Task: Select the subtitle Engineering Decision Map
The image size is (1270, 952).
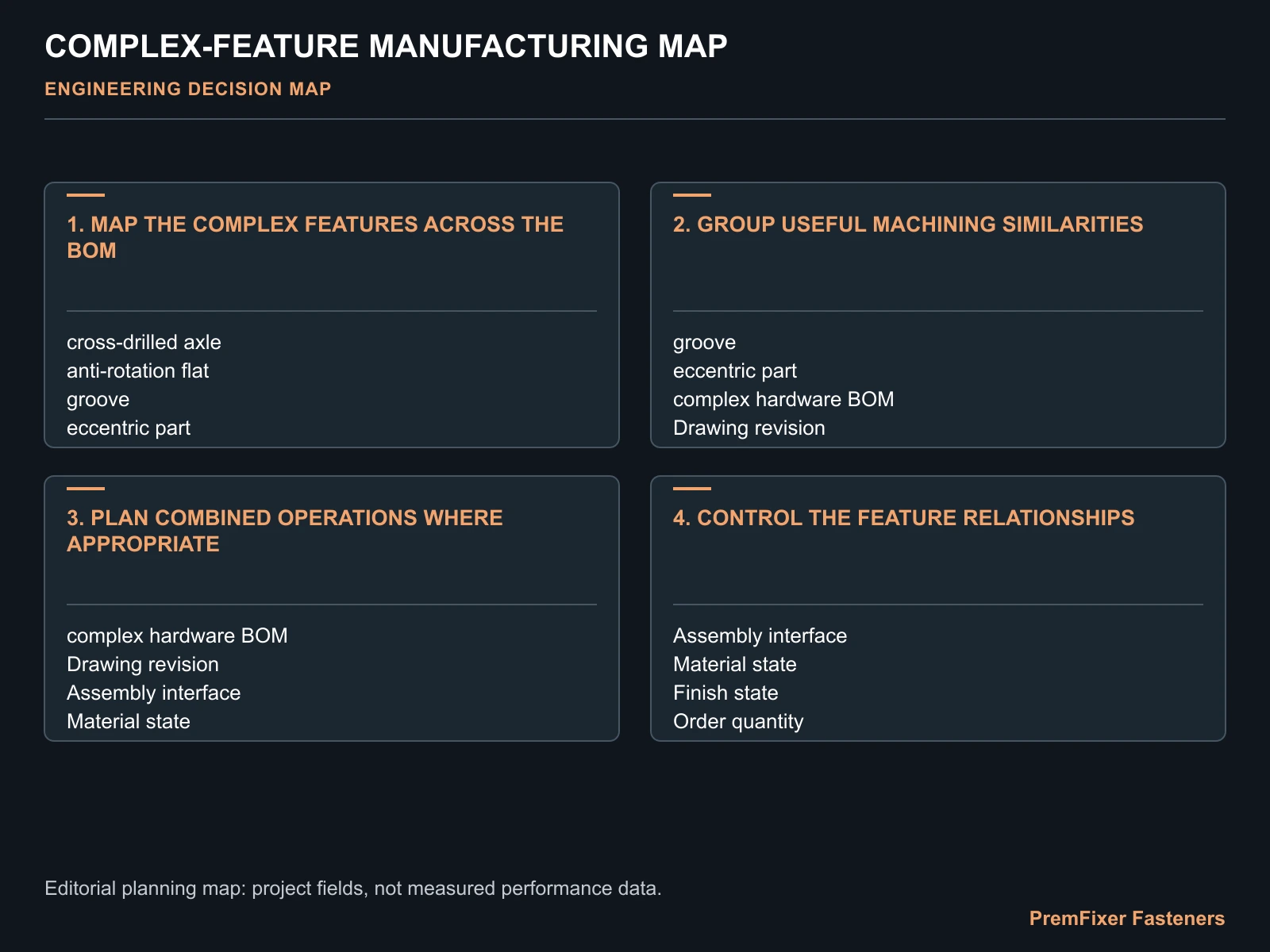Action: 188,89
